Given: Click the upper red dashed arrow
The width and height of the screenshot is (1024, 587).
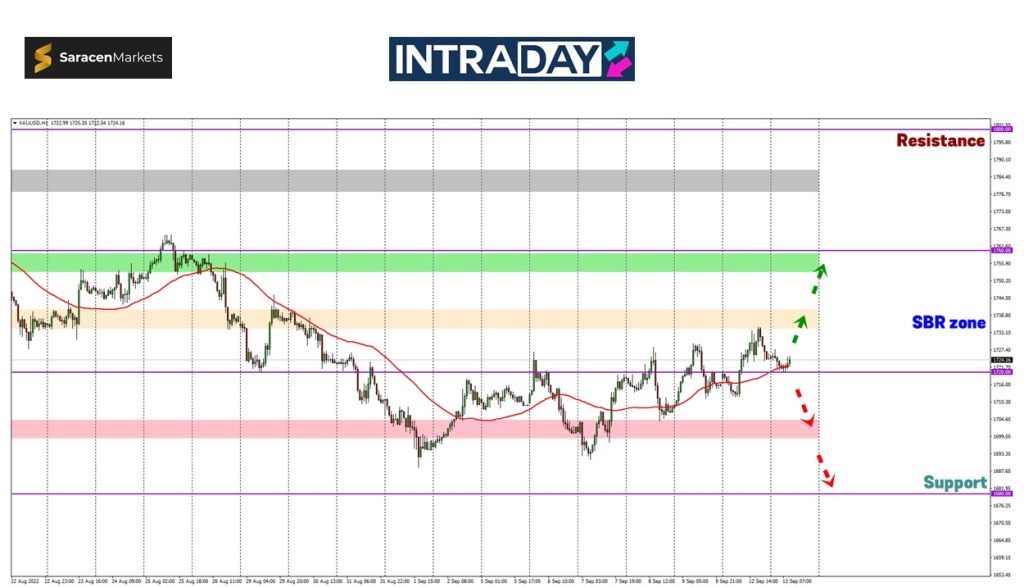Looking at the screenshot, I should (x=802, y=407).
